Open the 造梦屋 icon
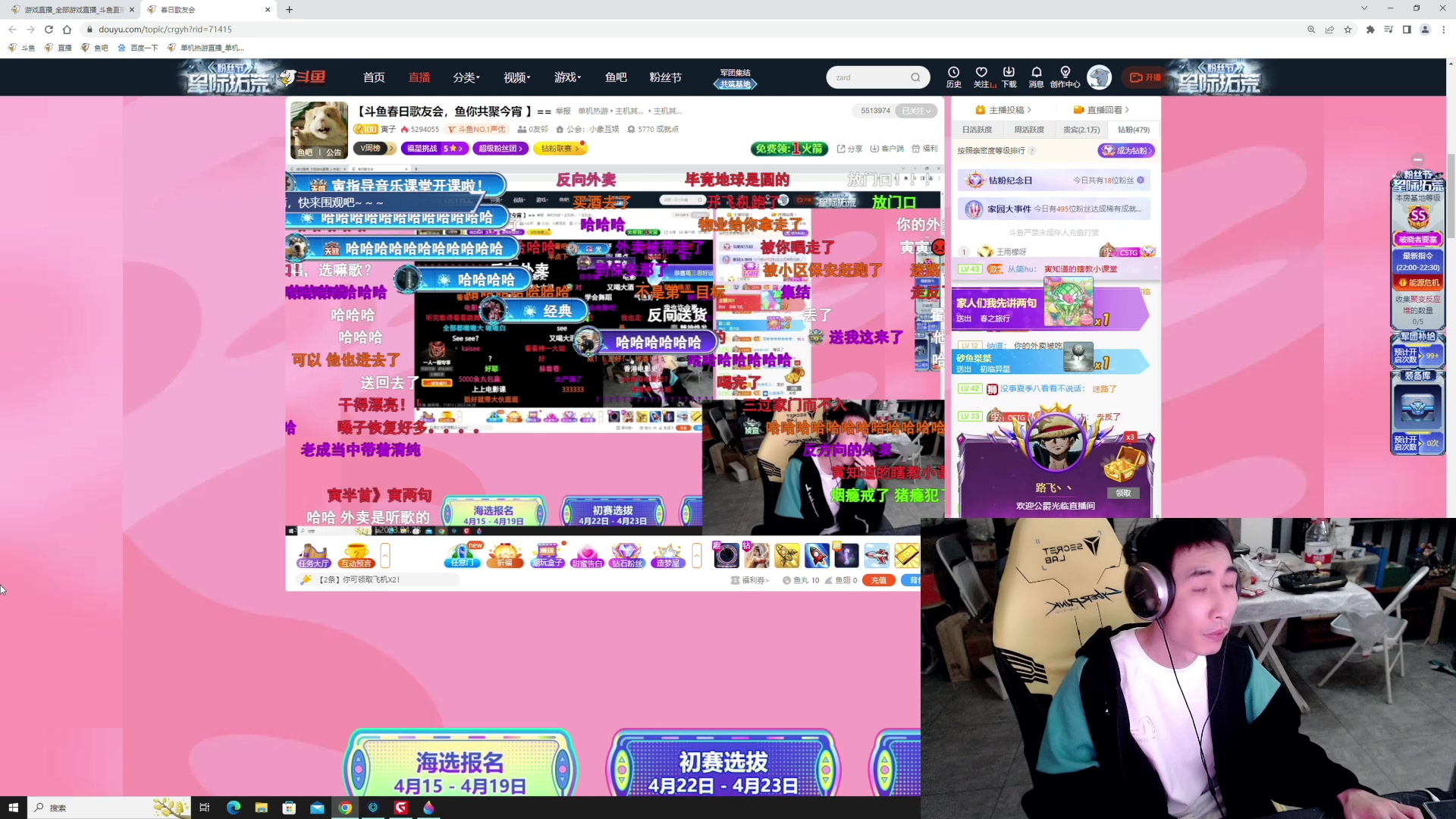The image size is (1456, 819). tap(667, 556)
